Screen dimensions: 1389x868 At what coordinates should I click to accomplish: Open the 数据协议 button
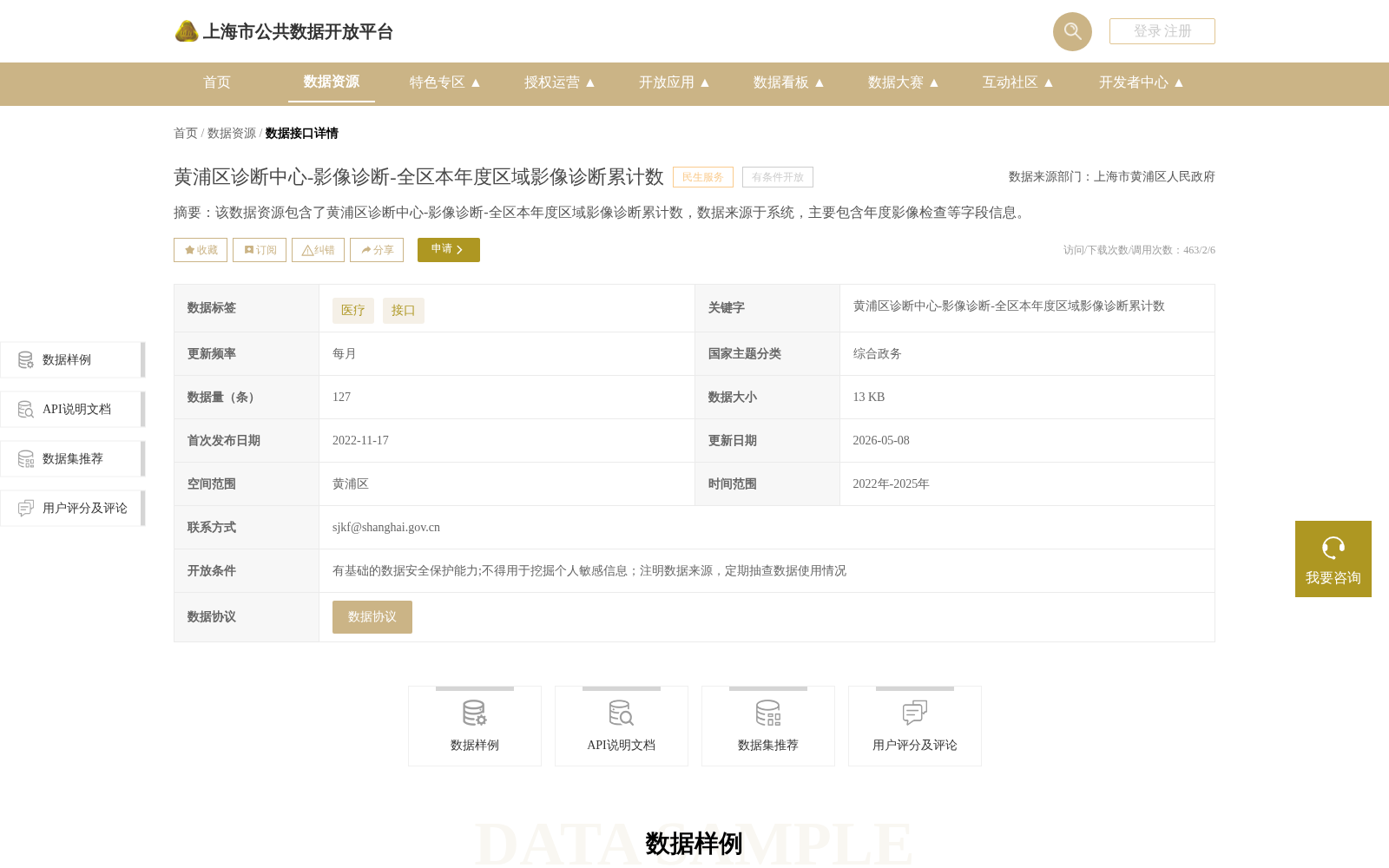(x=372, y=617)
